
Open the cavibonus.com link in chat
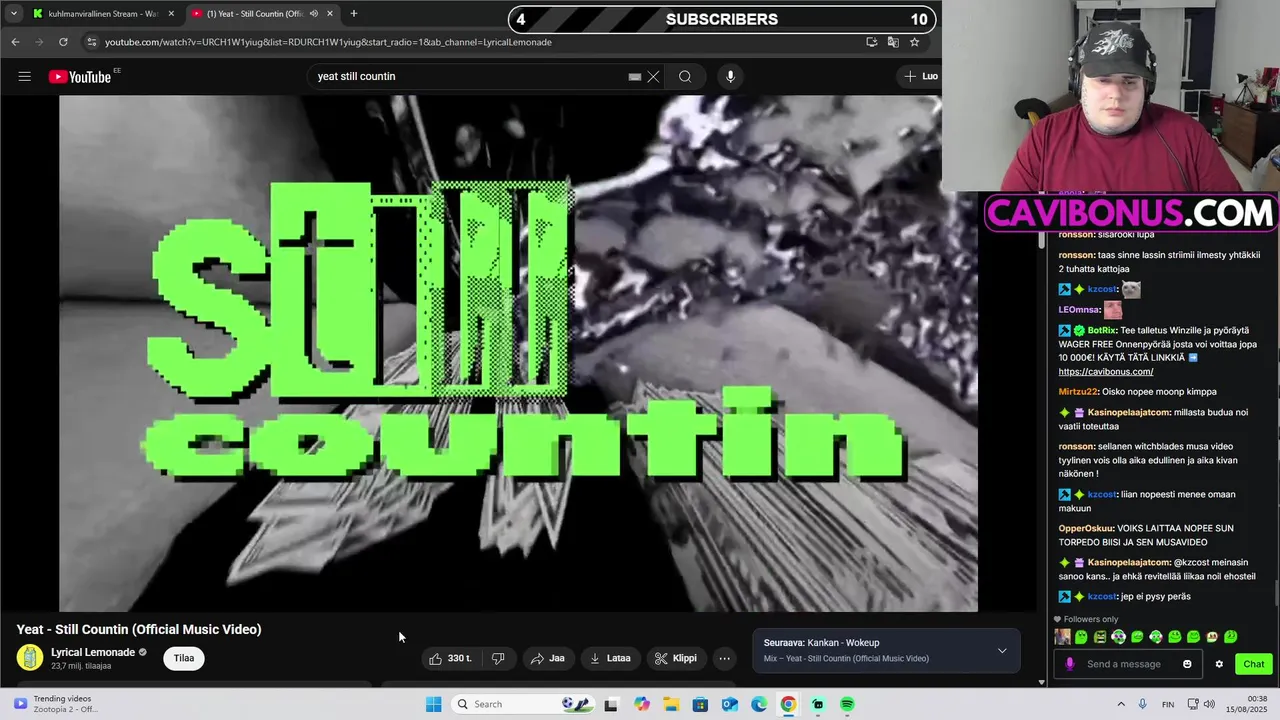pos(1106,371)
